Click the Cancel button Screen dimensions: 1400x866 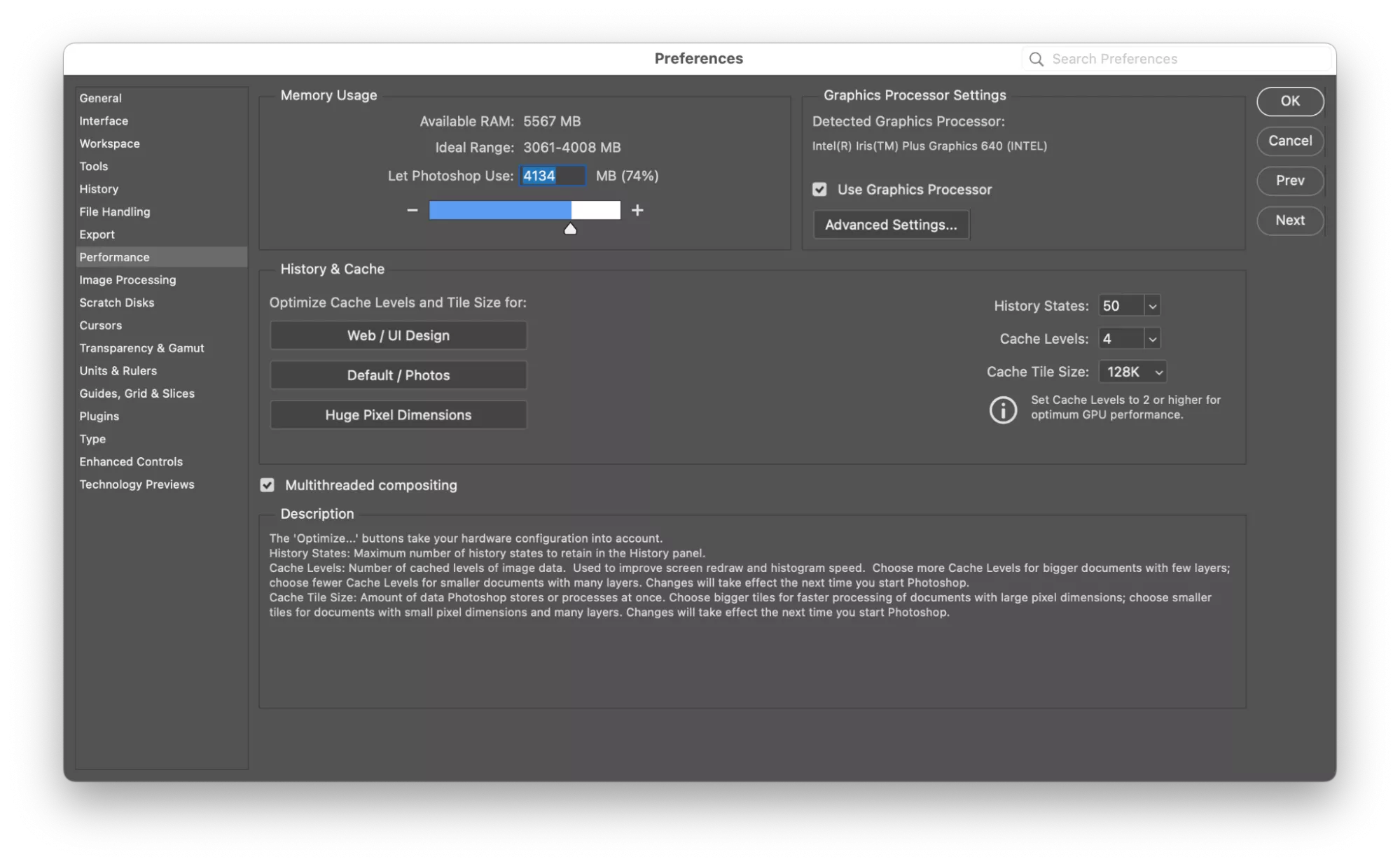coord(1290,141)
